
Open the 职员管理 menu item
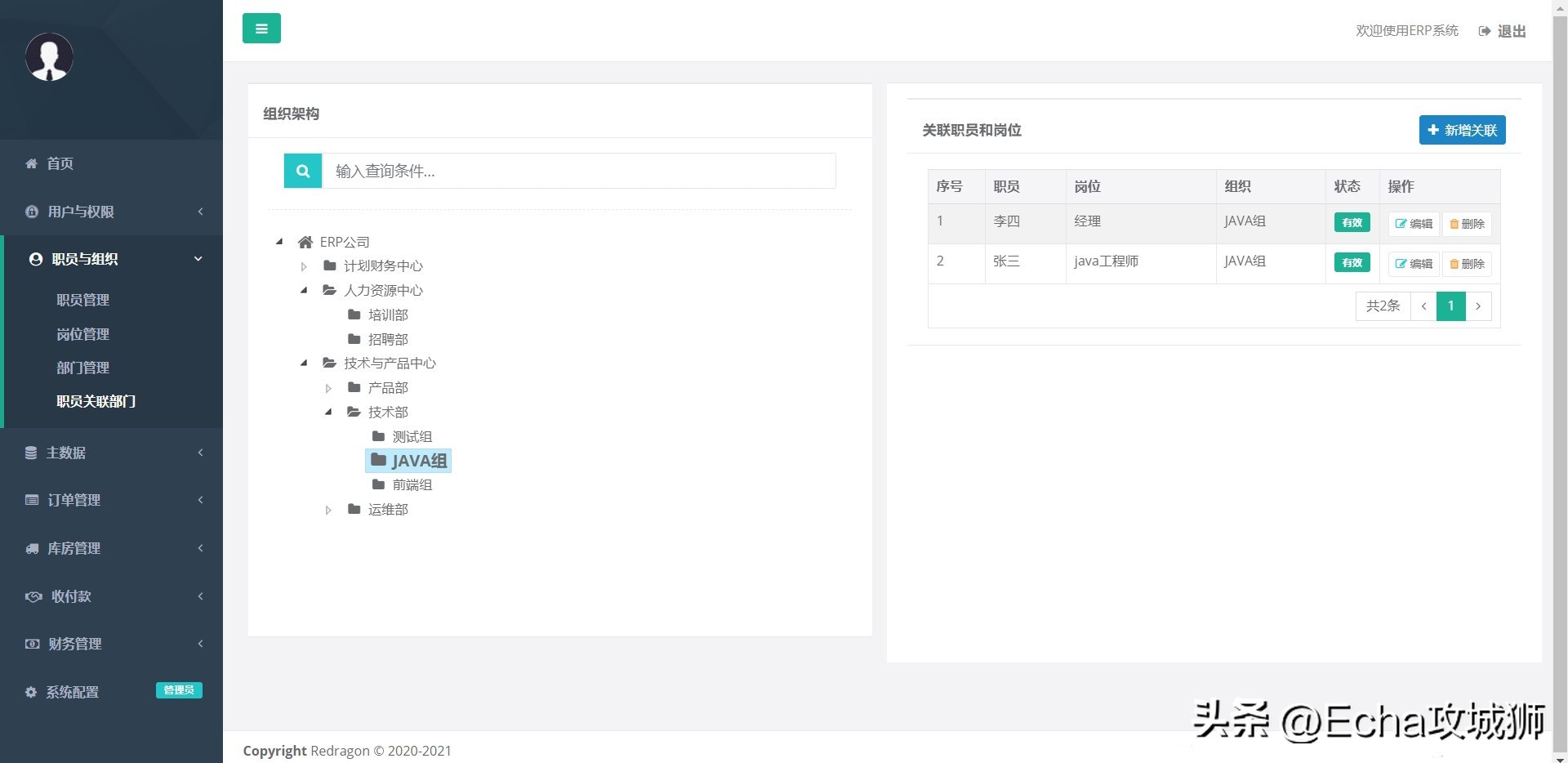pos(82,300)
